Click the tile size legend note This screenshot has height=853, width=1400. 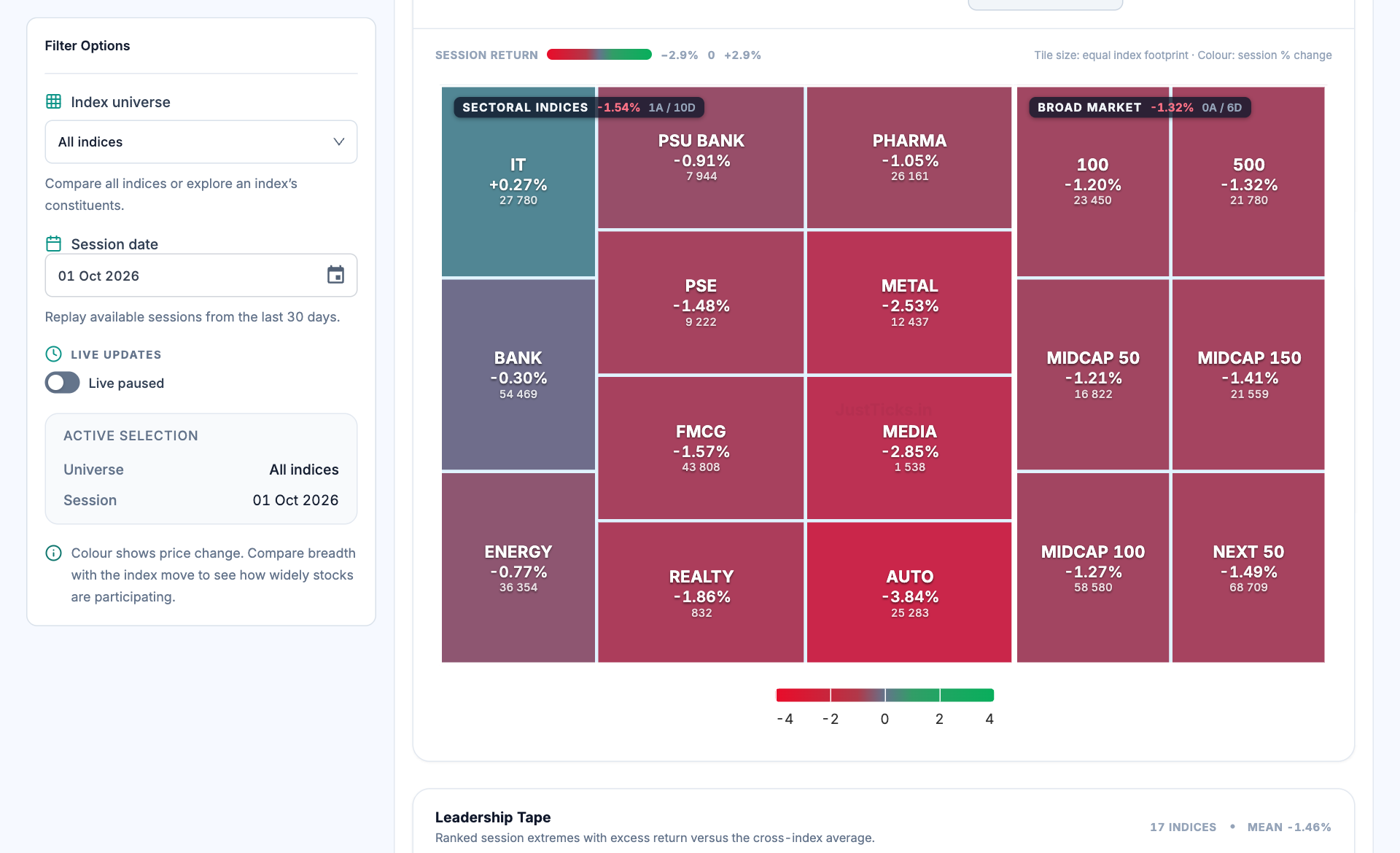pyautogui.click(x=1183, y=55)
